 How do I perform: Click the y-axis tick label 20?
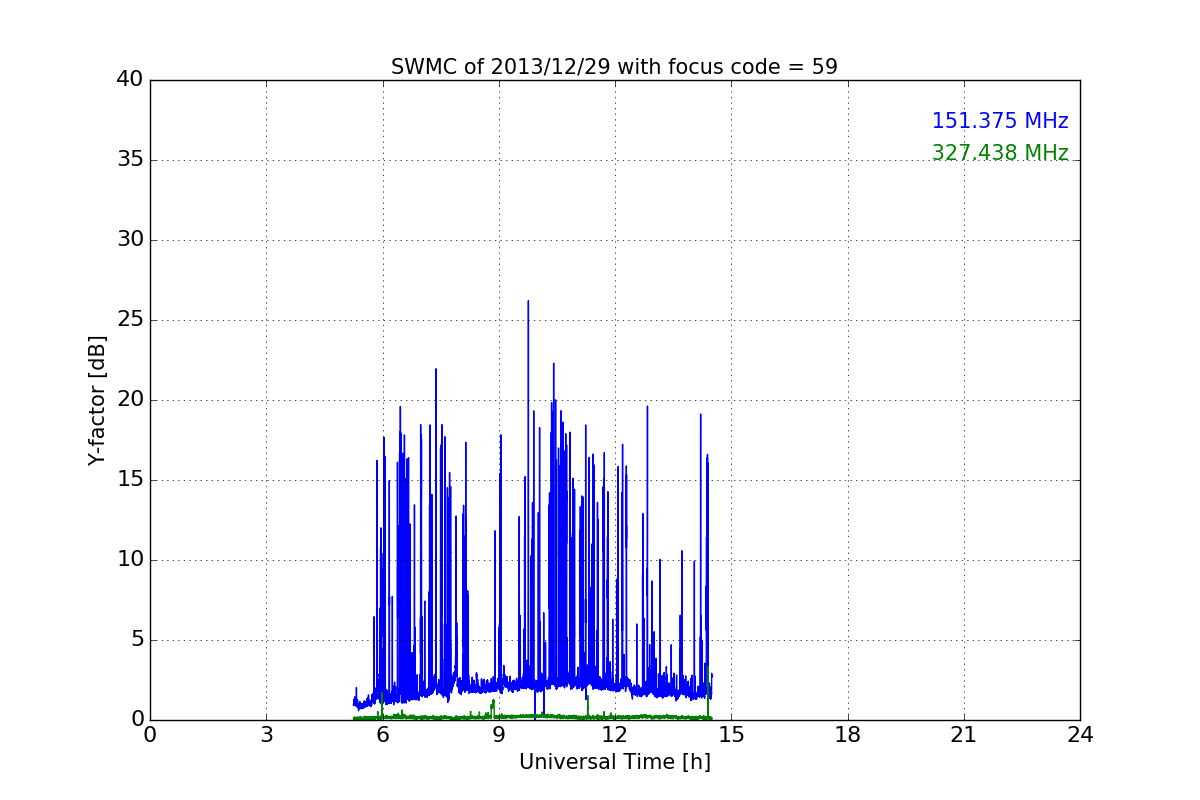pyautogui.click(x=129, y=400)
